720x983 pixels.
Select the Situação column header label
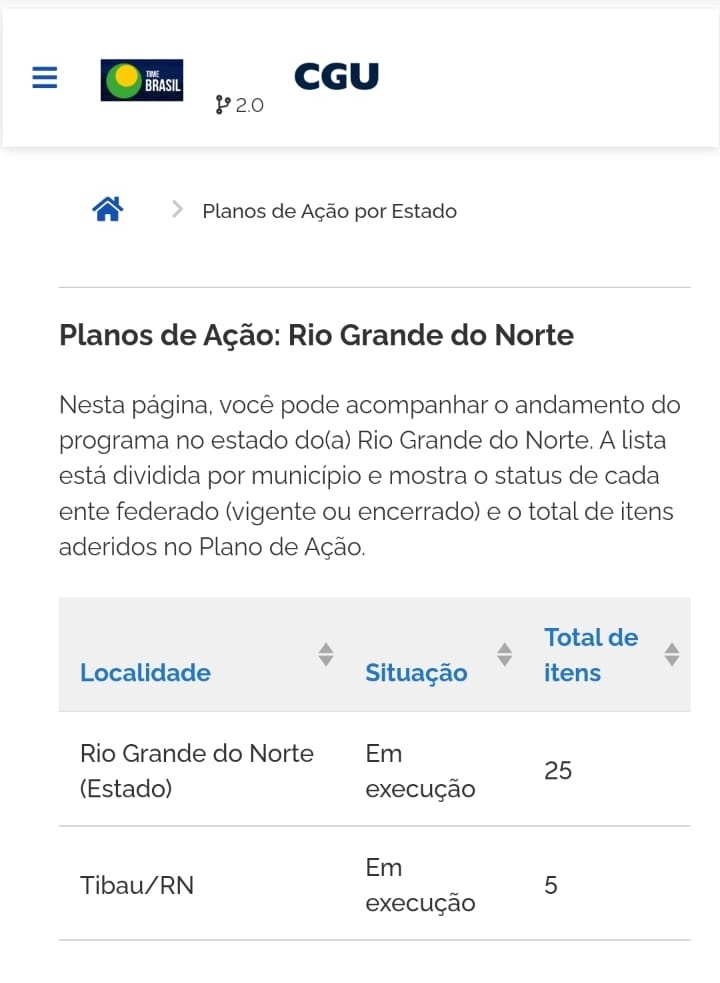pos(416,672)
